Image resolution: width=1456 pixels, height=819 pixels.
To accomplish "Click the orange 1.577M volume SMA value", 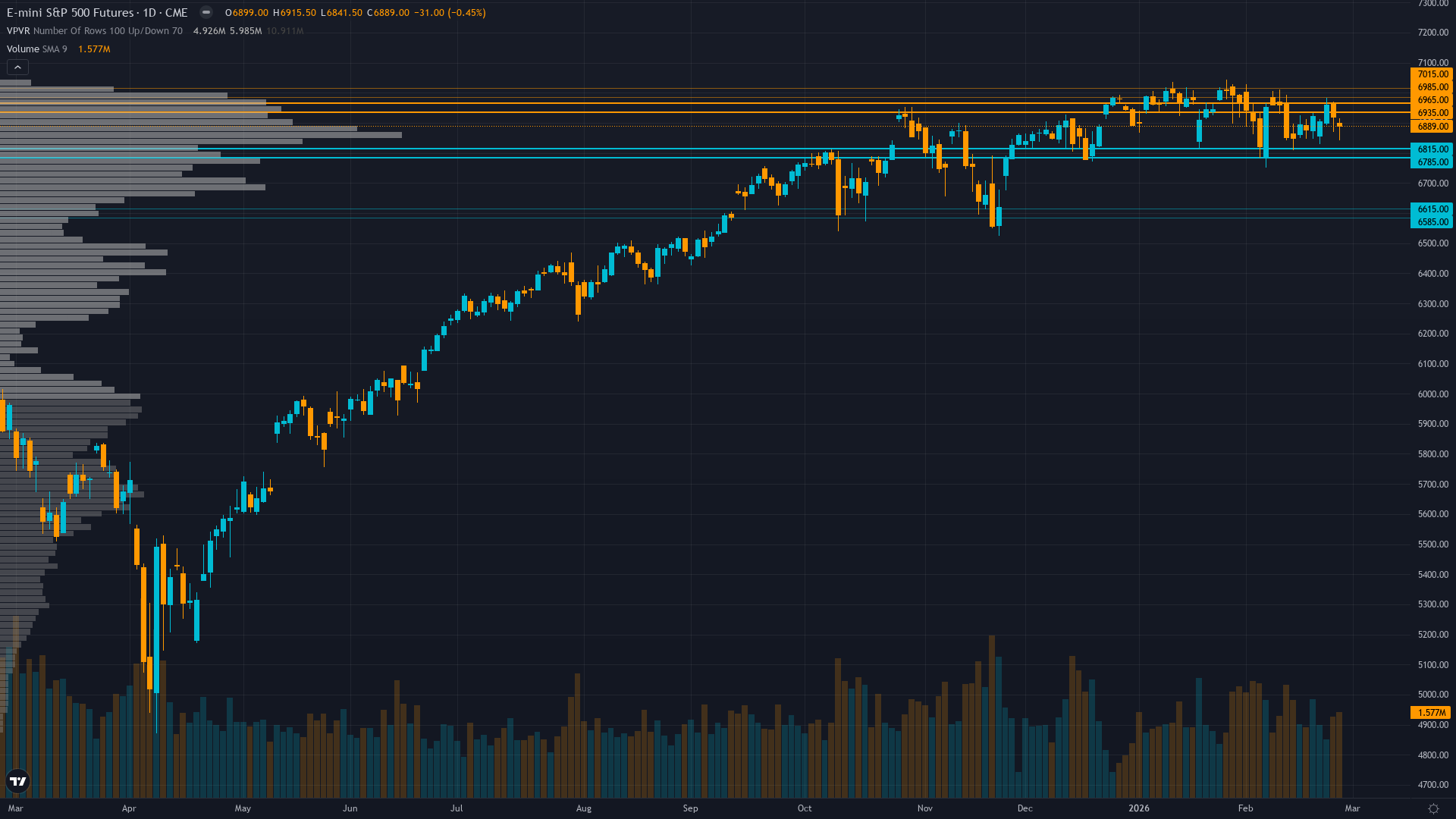I will click(93, 49).
